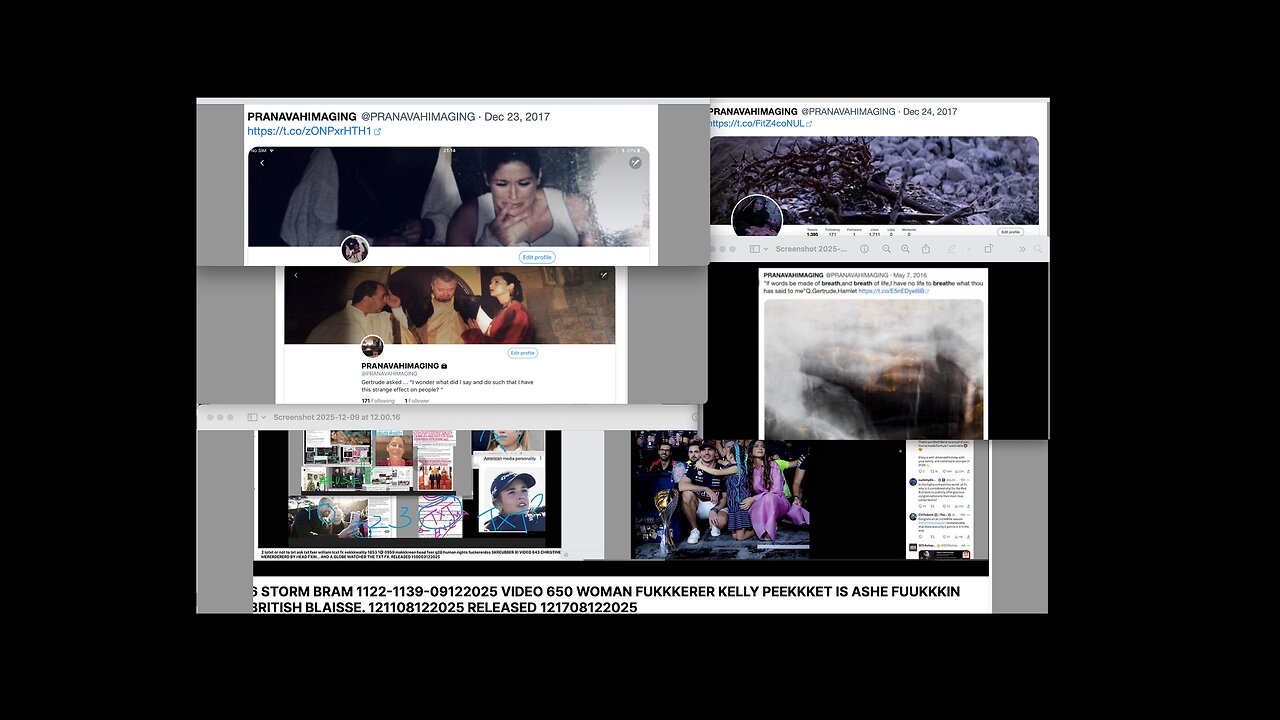
Task: Open the sidebar view dropdown chevron in the right Preview window
Action: click(766, 249)
